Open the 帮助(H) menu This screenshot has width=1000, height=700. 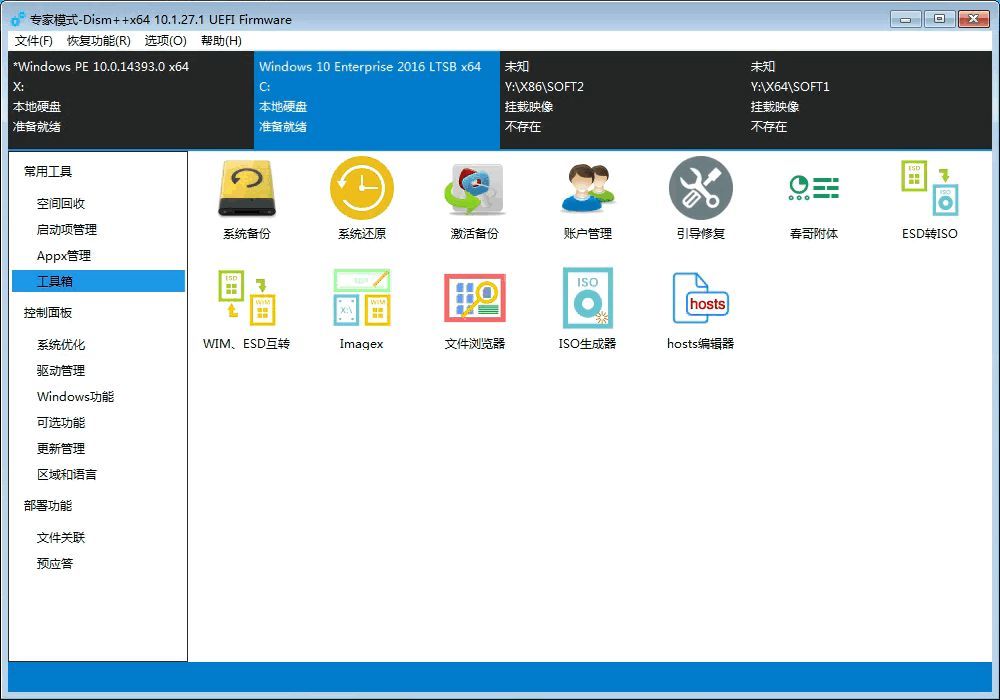(221, 41)
